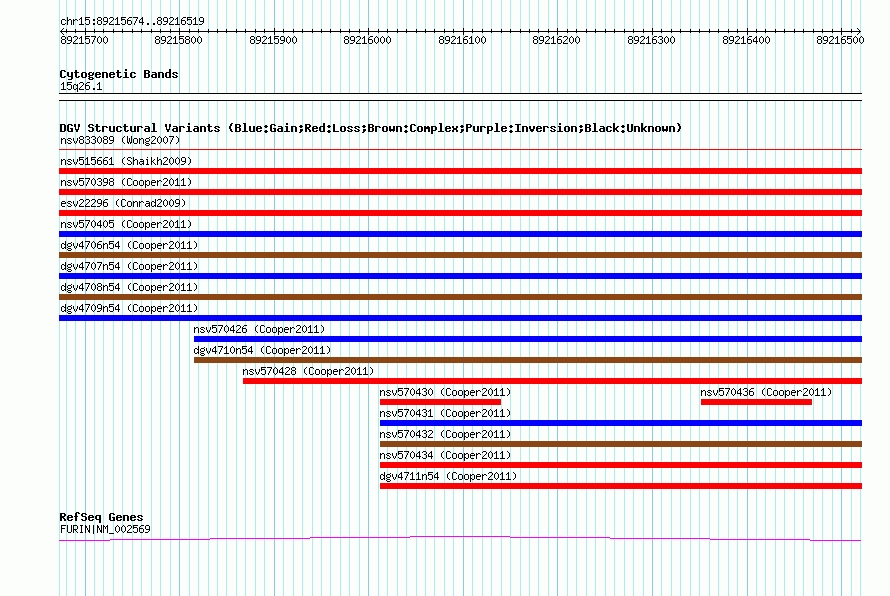The height and width of the screenshot is (596, 890).
Task: Click the esv22296 (Conrad2009) variant label
Action: tap(123, 203)
